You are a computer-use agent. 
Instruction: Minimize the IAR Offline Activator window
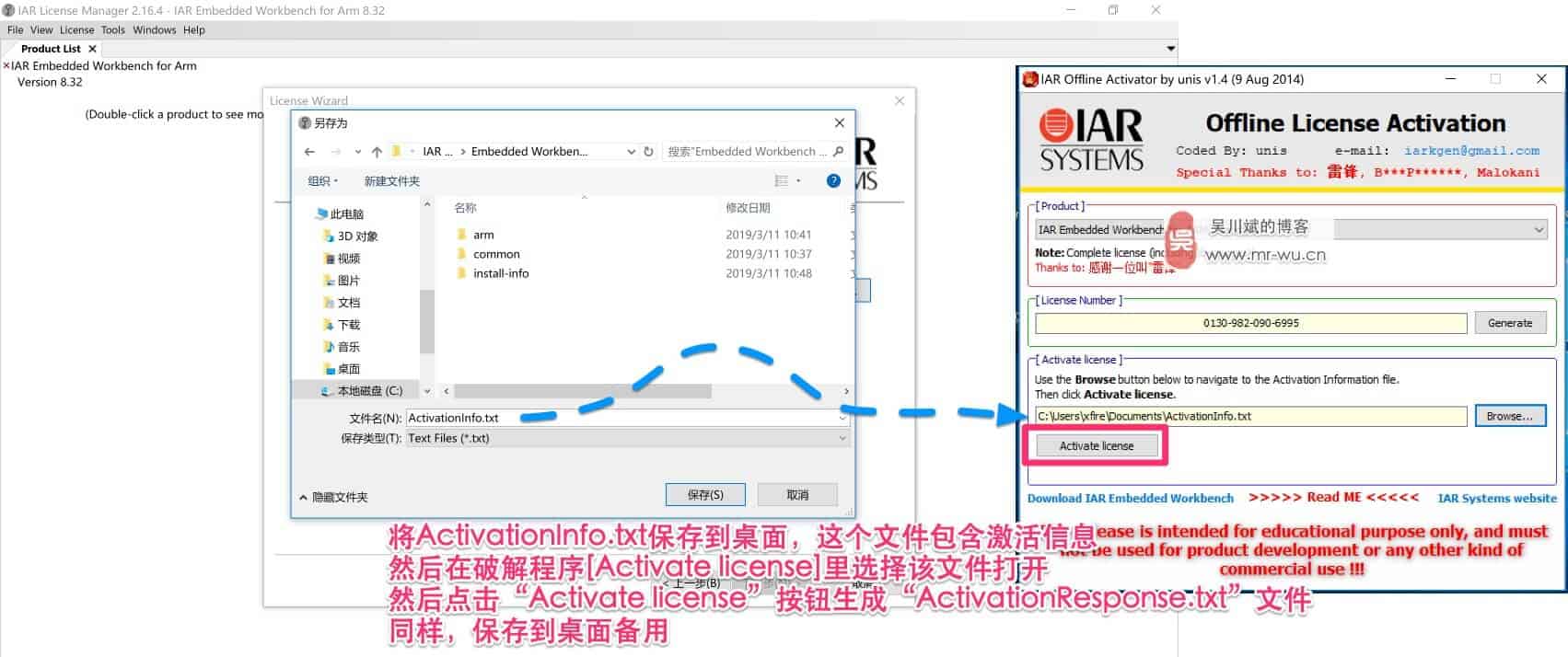click(x=1450, y=79)
